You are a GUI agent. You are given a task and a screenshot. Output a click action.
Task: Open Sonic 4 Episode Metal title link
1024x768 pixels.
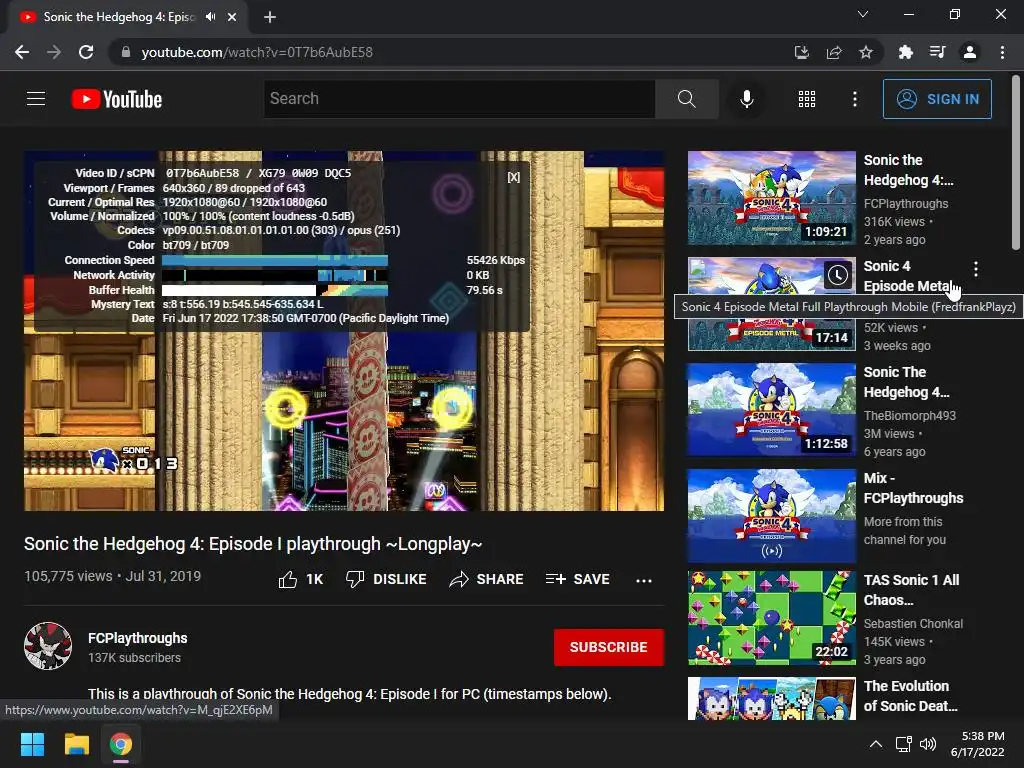click(908, 276)
